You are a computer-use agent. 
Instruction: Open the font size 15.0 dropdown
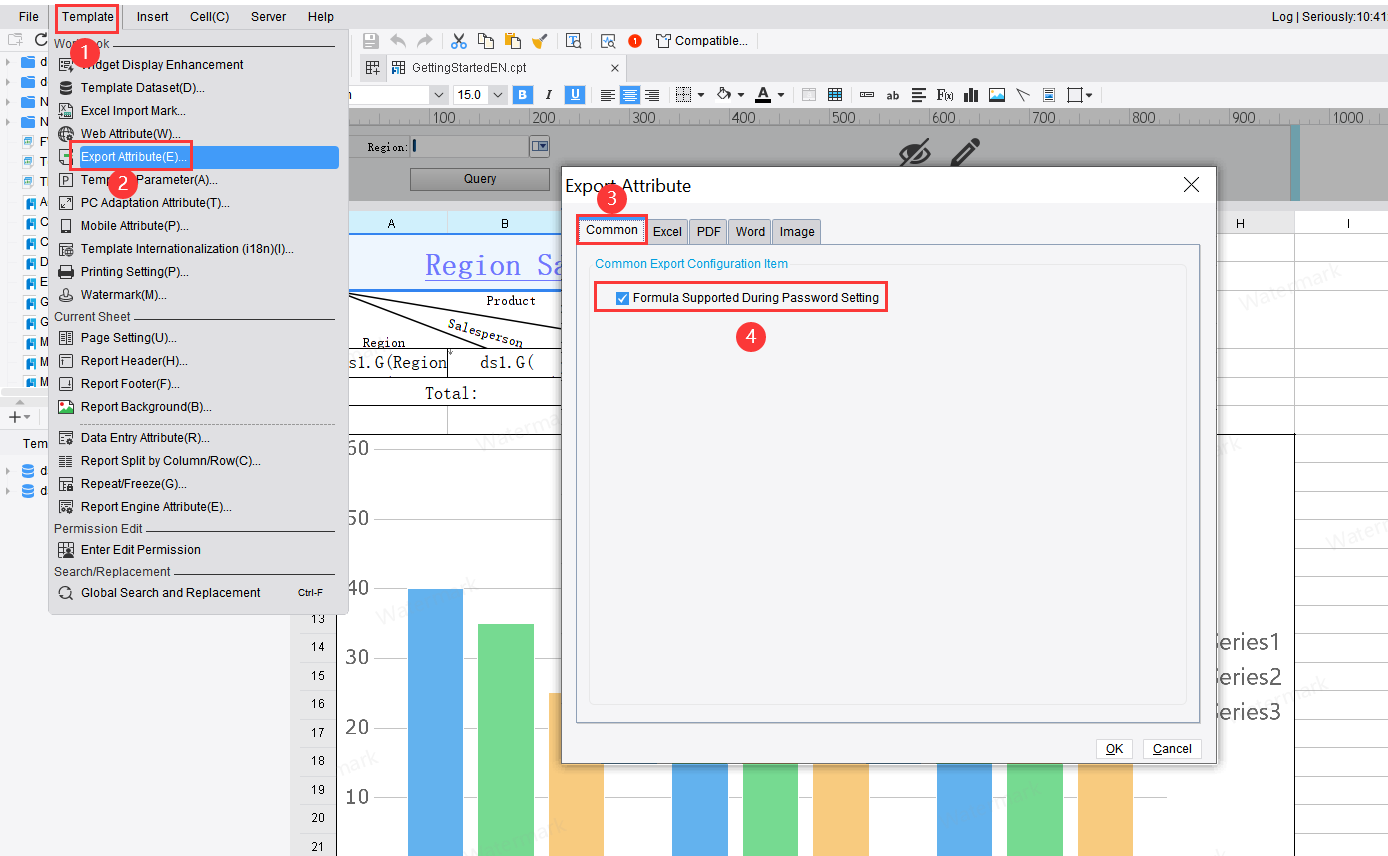pos(499,95)
